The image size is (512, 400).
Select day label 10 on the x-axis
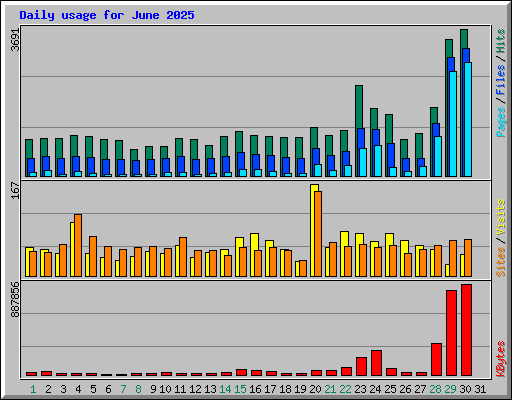pos(165,389)
